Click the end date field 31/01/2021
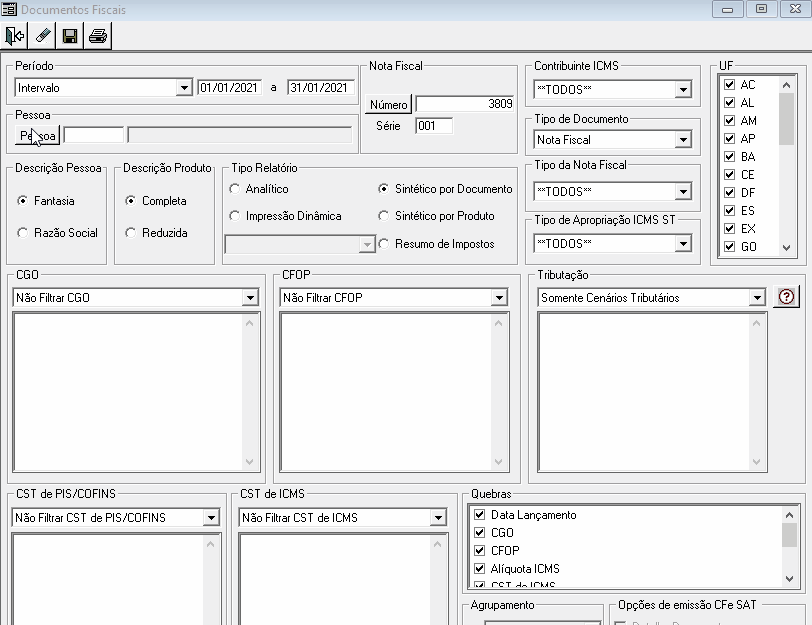 click(x=321, y=88)
